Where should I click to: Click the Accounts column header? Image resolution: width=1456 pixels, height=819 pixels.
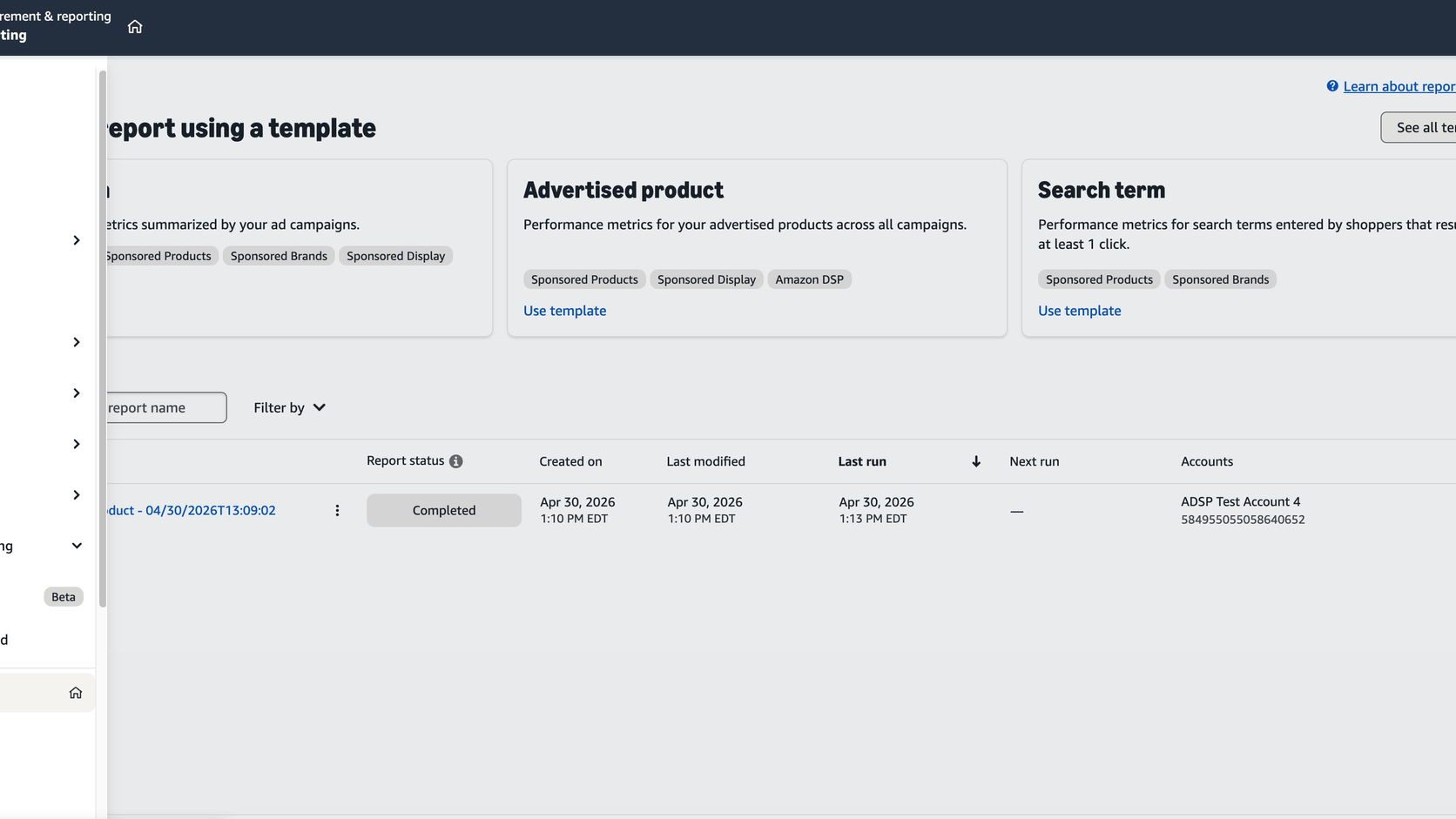[1207, 461]
